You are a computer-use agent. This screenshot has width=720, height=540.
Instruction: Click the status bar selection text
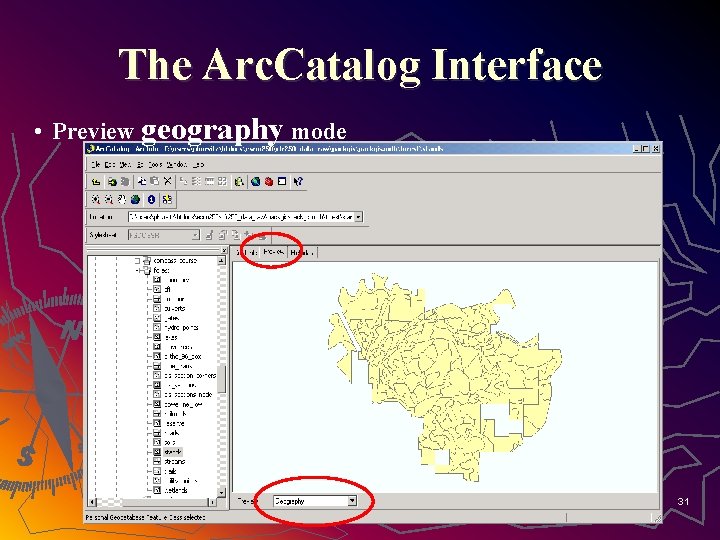tap(146, 518)
